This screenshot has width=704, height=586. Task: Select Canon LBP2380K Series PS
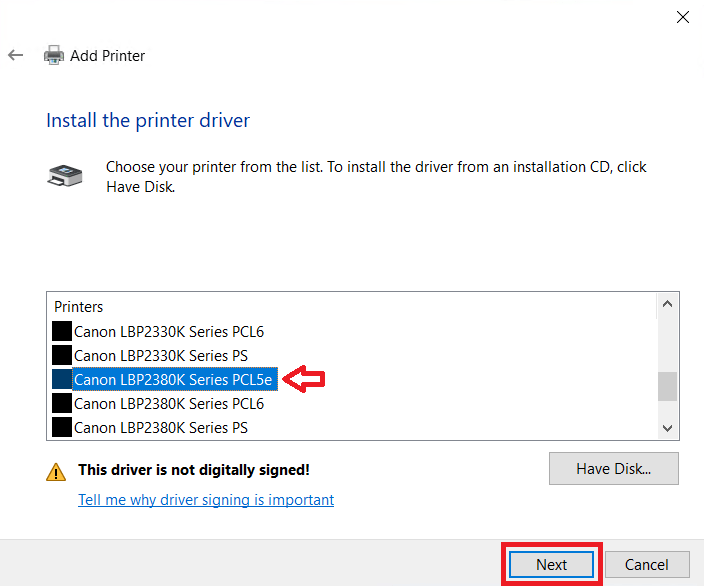click(161, 427)
